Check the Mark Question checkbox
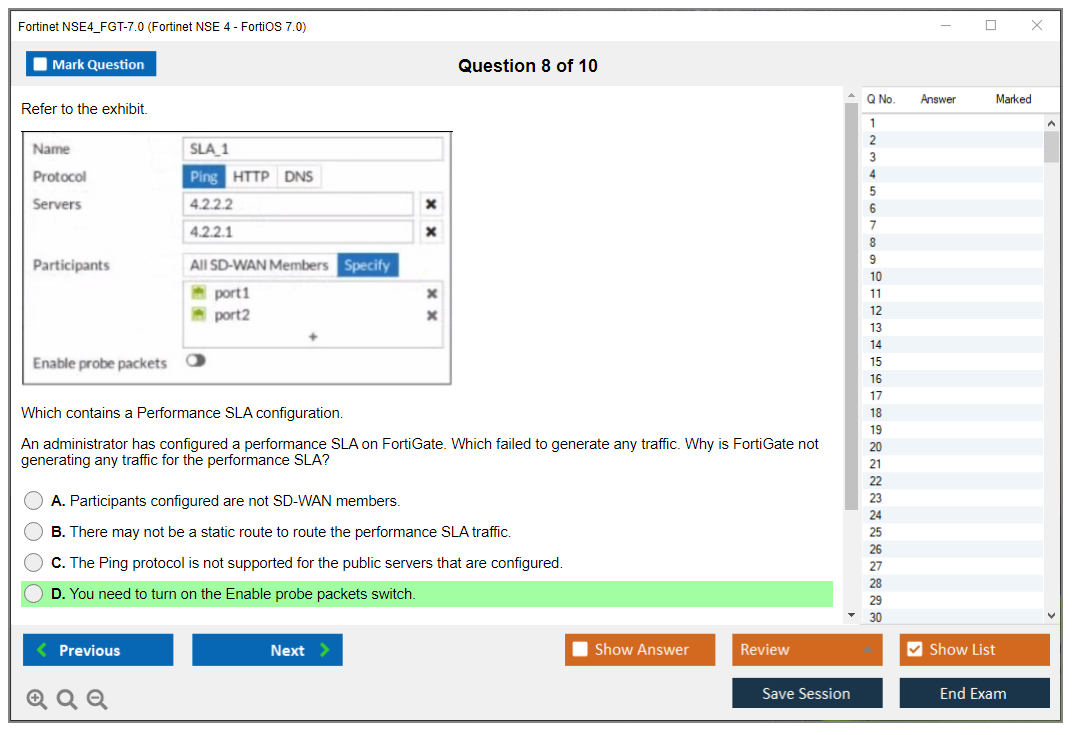Image resolution: width=1075 pixels, height=735 pixels. point(41,65)
